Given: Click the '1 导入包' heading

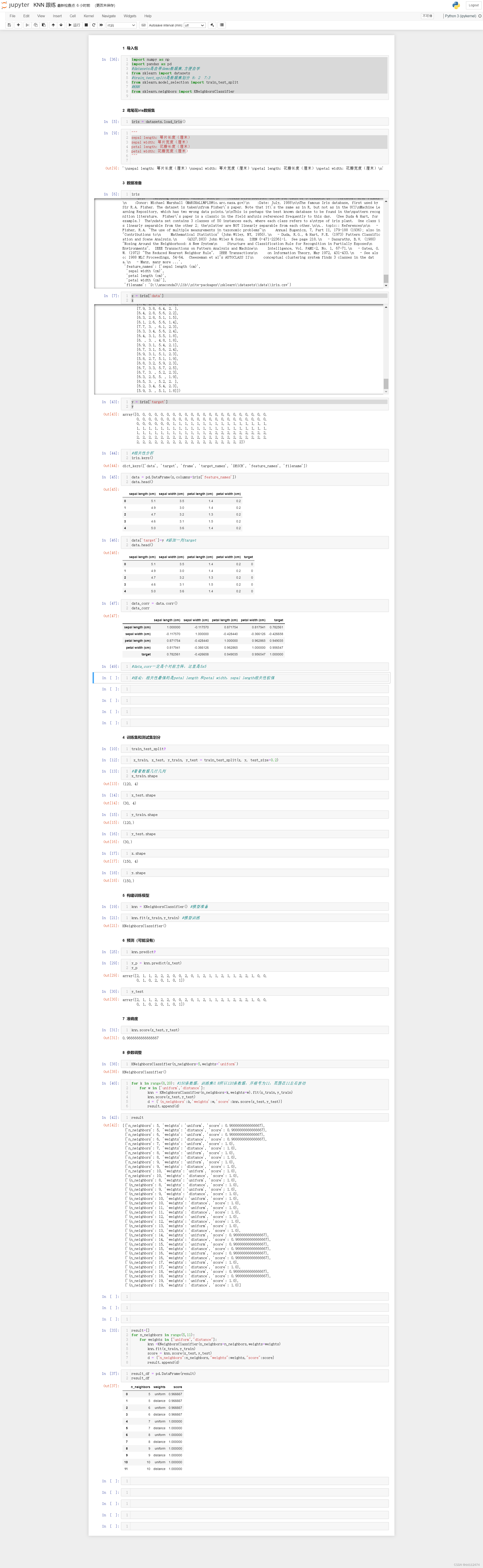Looking at the screenshot, I should [130, 48].
